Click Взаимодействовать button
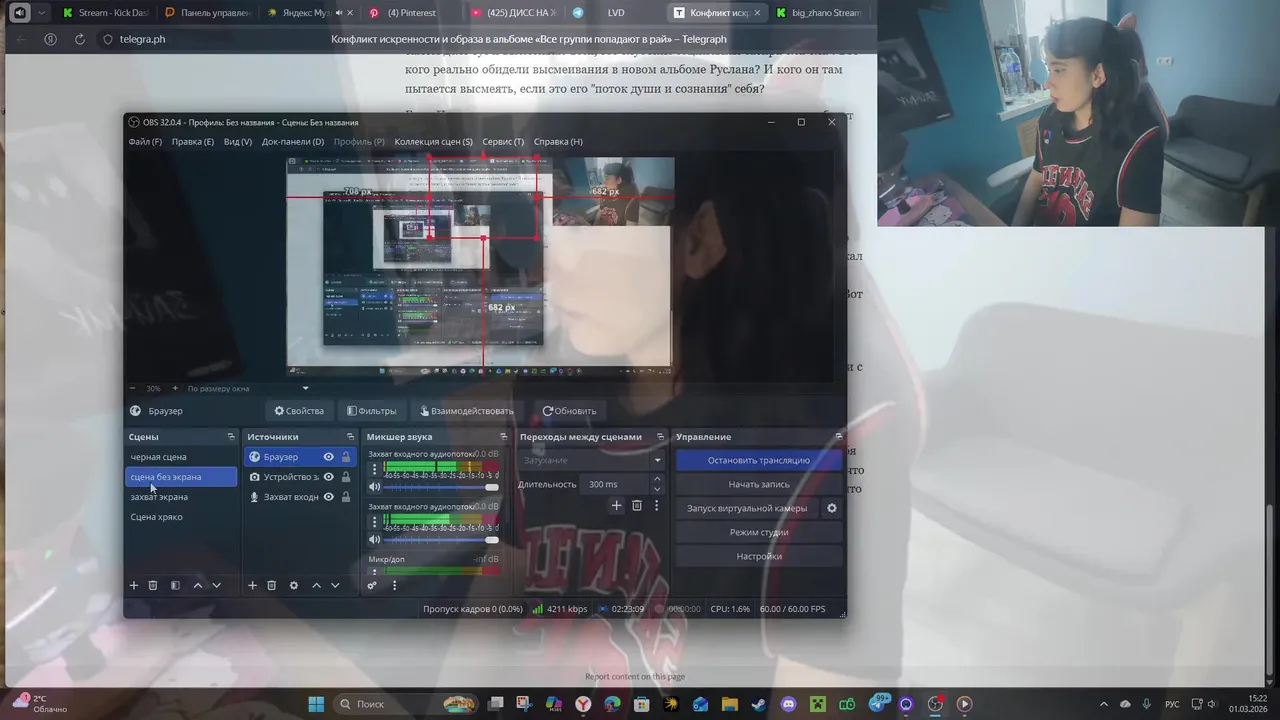The image size is (1280, 720). pos(465,411)
